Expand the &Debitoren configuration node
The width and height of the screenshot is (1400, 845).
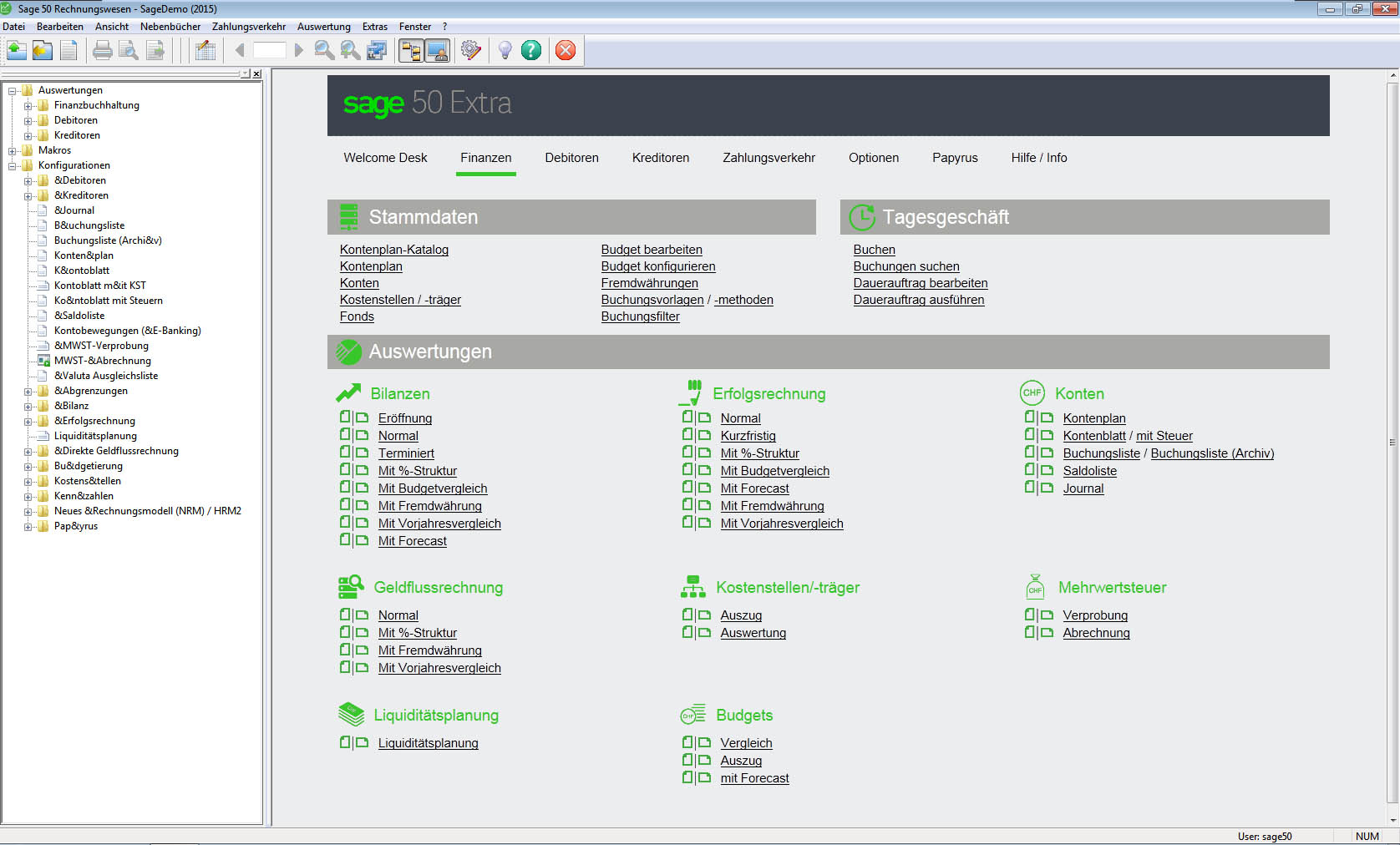click(28, 180)
